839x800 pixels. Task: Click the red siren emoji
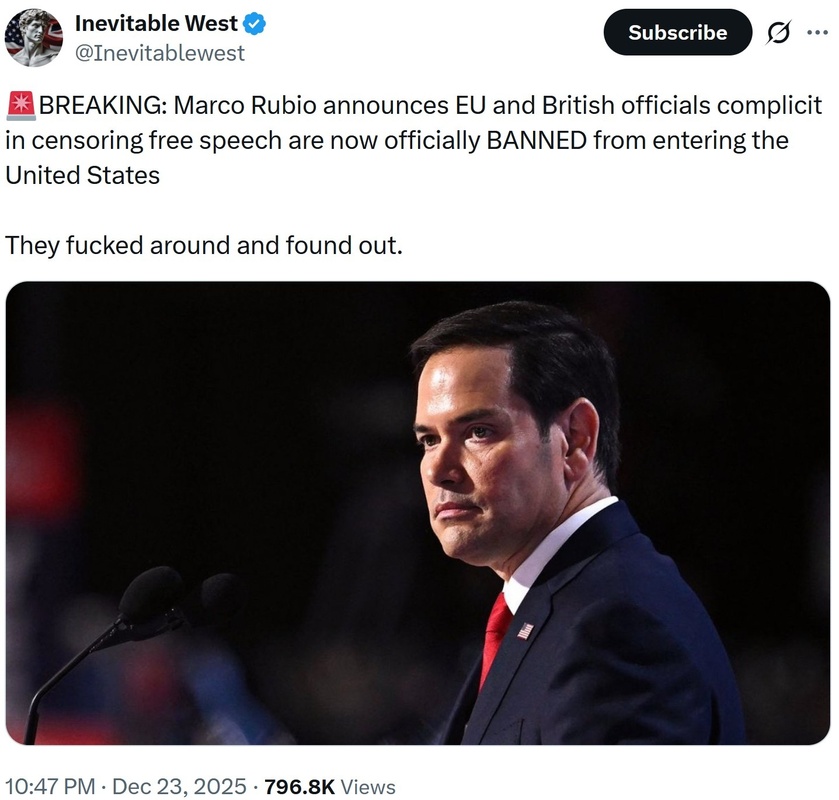coord(20,106)
